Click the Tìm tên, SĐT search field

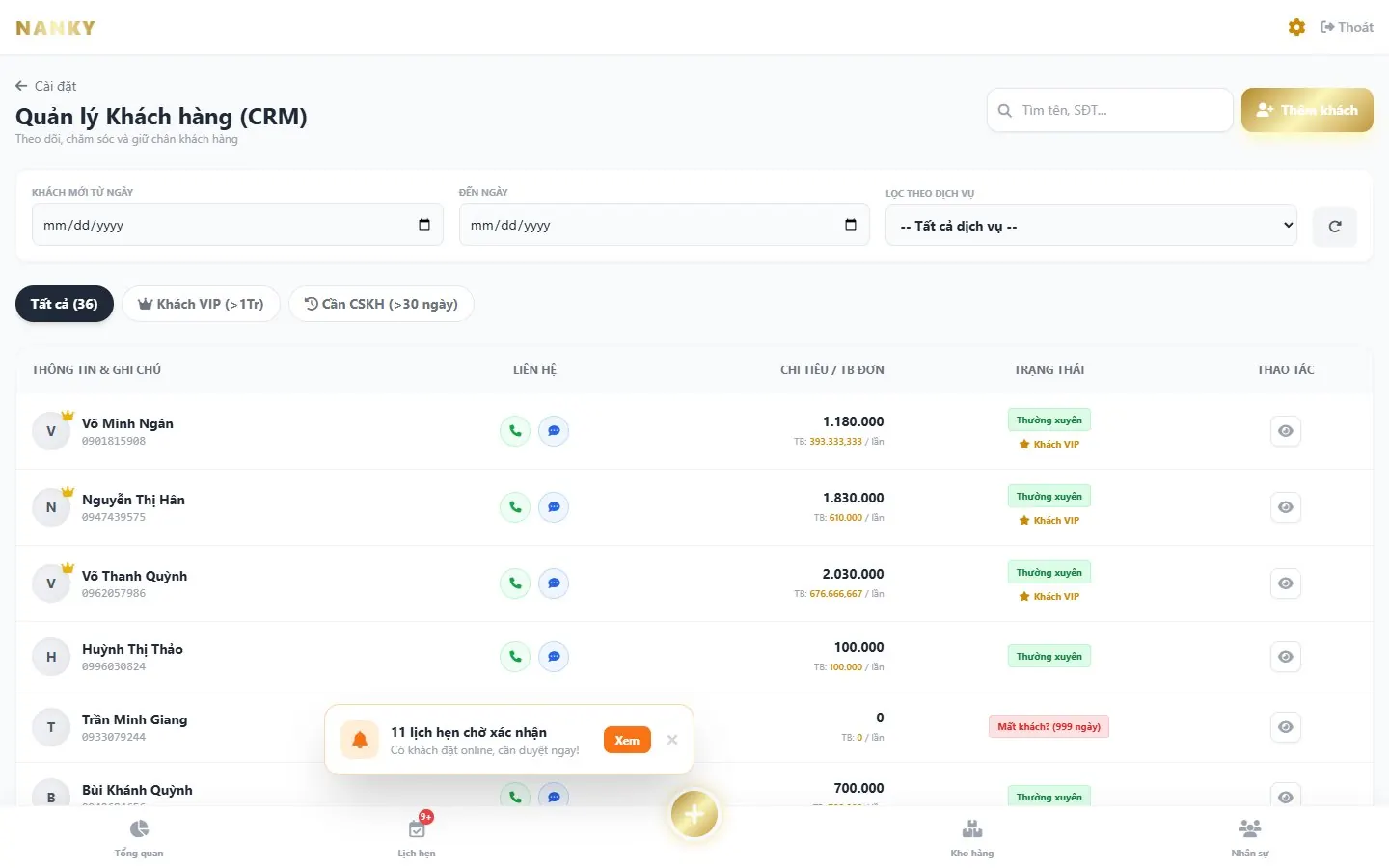pyautogui.click(x=1110, y=110)
